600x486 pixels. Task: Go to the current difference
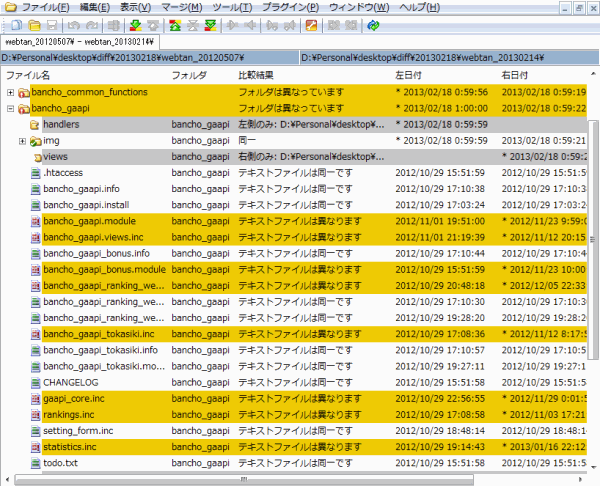tap(192, 26)
